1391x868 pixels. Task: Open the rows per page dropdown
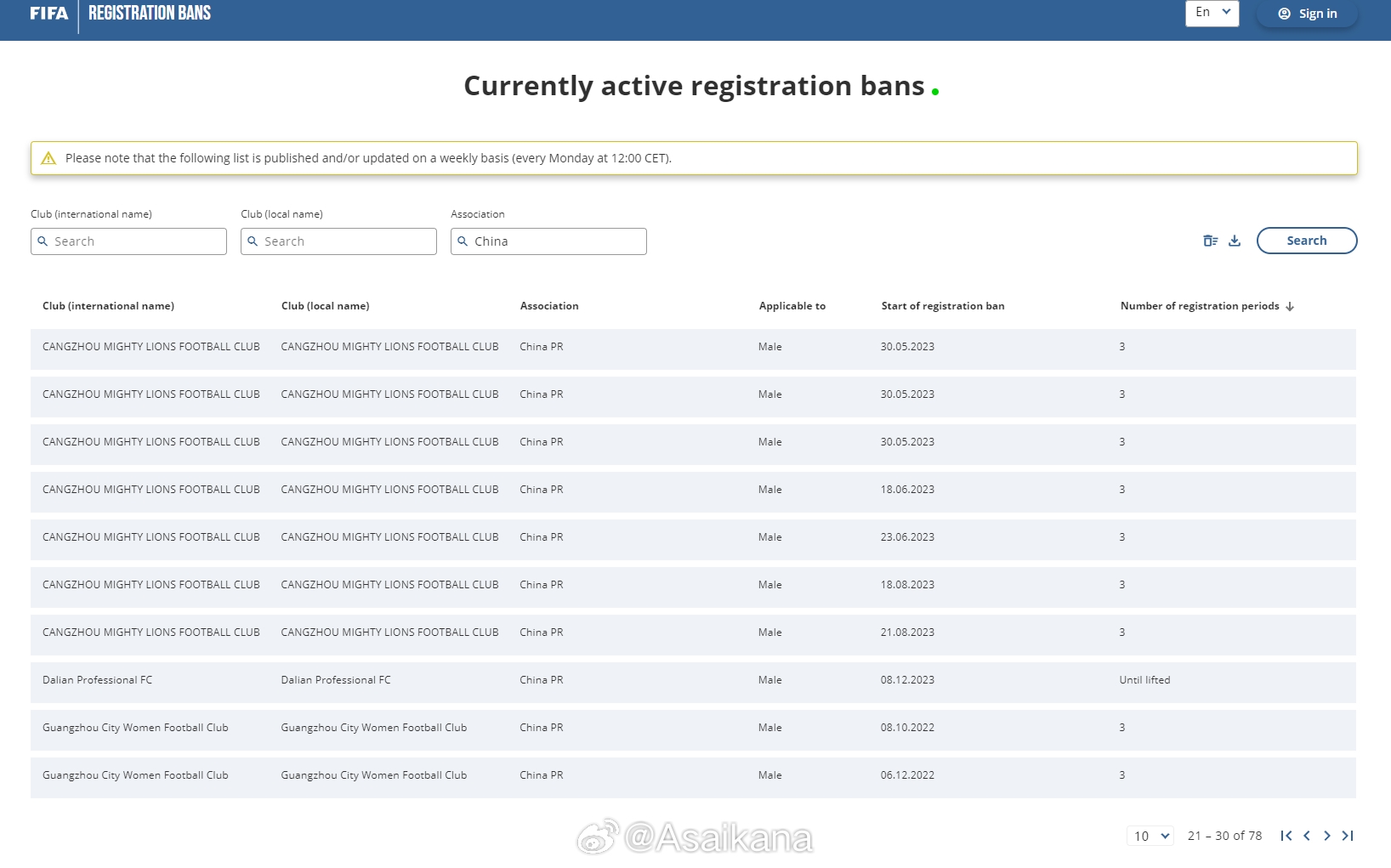click(x=1150, y=836)
